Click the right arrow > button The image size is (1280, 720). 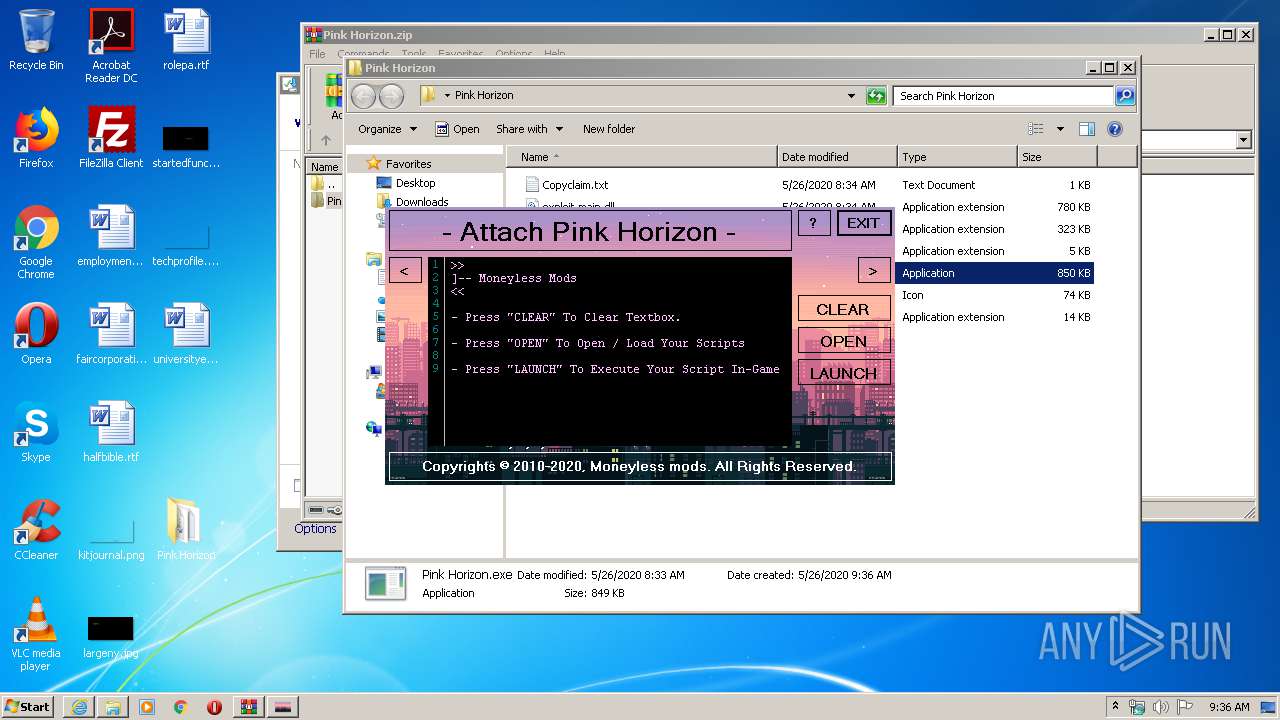tap(873, 271)
